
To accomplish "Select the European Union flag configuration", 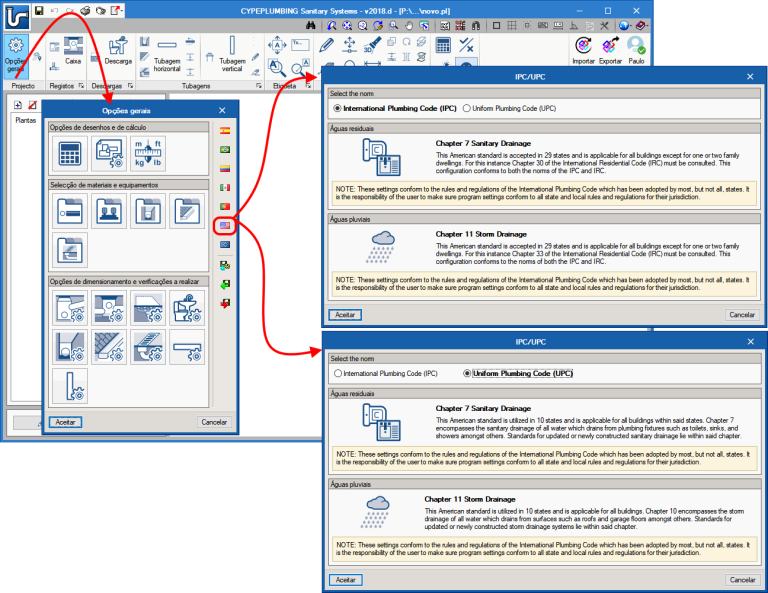I will [225, 244].
